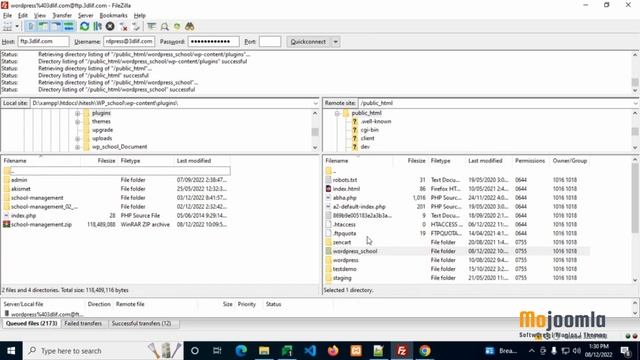This screenshot has width=640, height=360.
Task: Toggle the transfer queue display
Action: tap(69, 27)
